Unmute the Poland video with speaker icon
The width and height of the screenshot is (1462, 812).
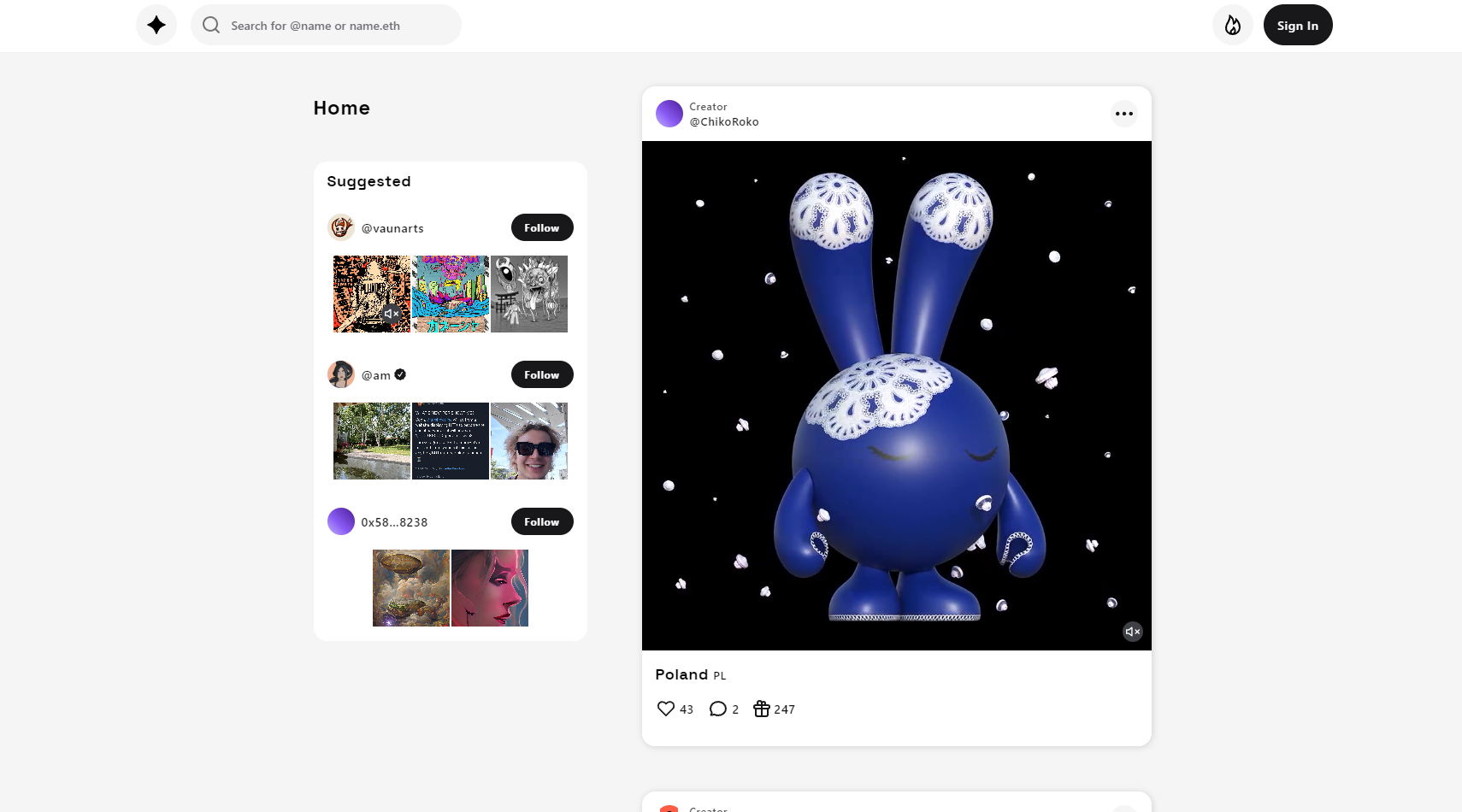1133,632
